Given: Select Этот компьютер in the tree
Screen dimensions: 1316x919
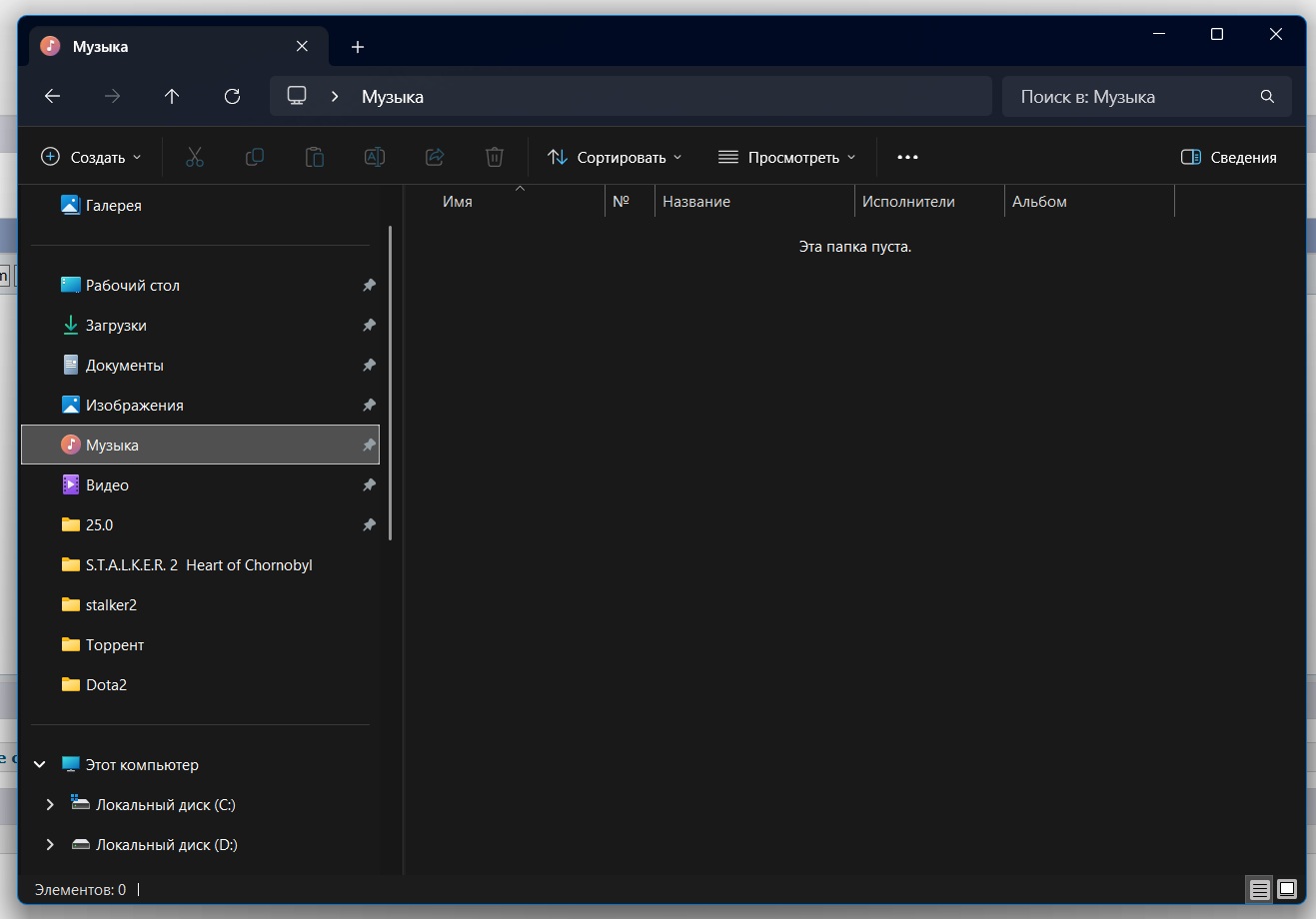Looking at the screenshot, I should point(200,765).
